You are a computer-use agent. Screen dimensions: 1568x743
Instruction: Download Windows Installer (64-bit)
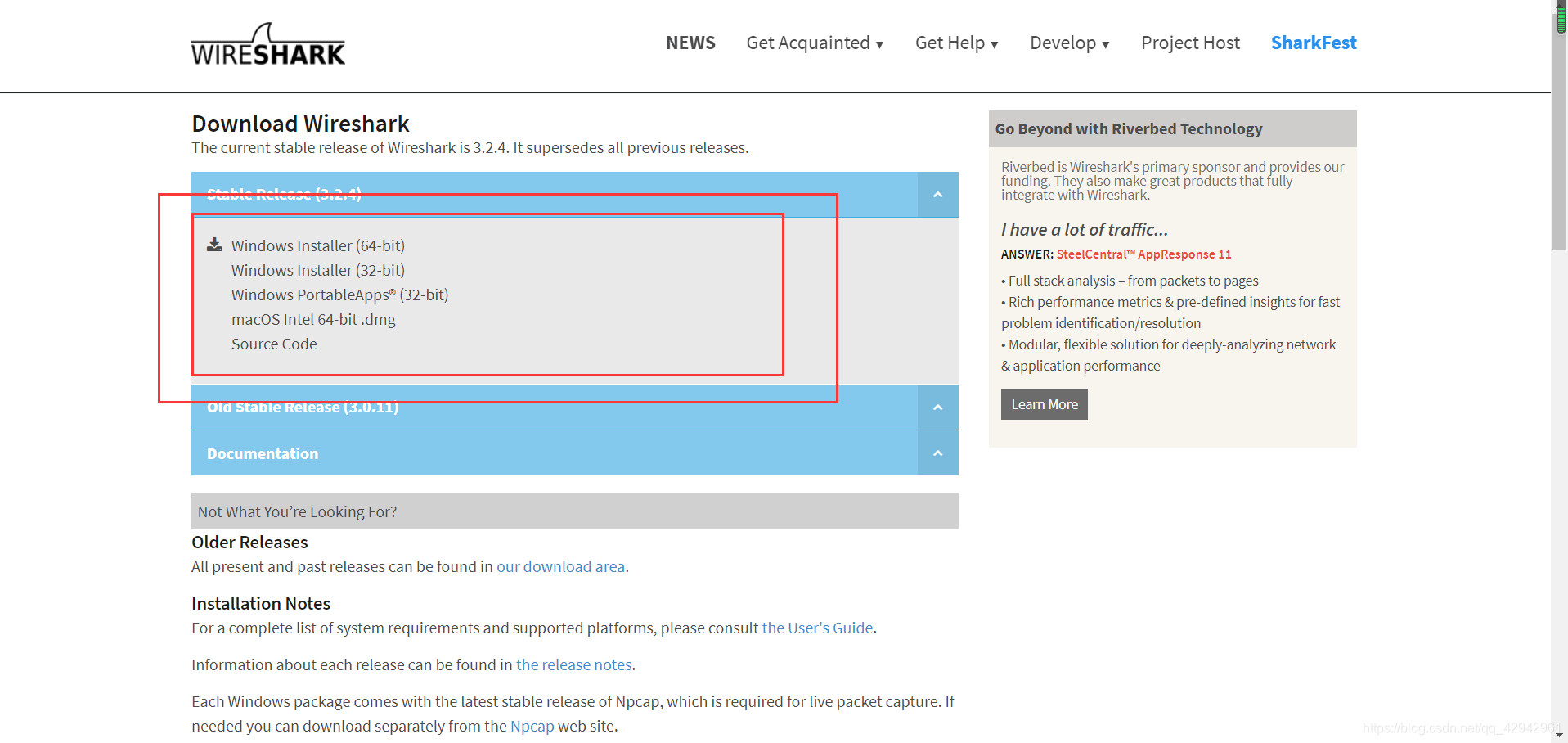(x=318, y=245)
